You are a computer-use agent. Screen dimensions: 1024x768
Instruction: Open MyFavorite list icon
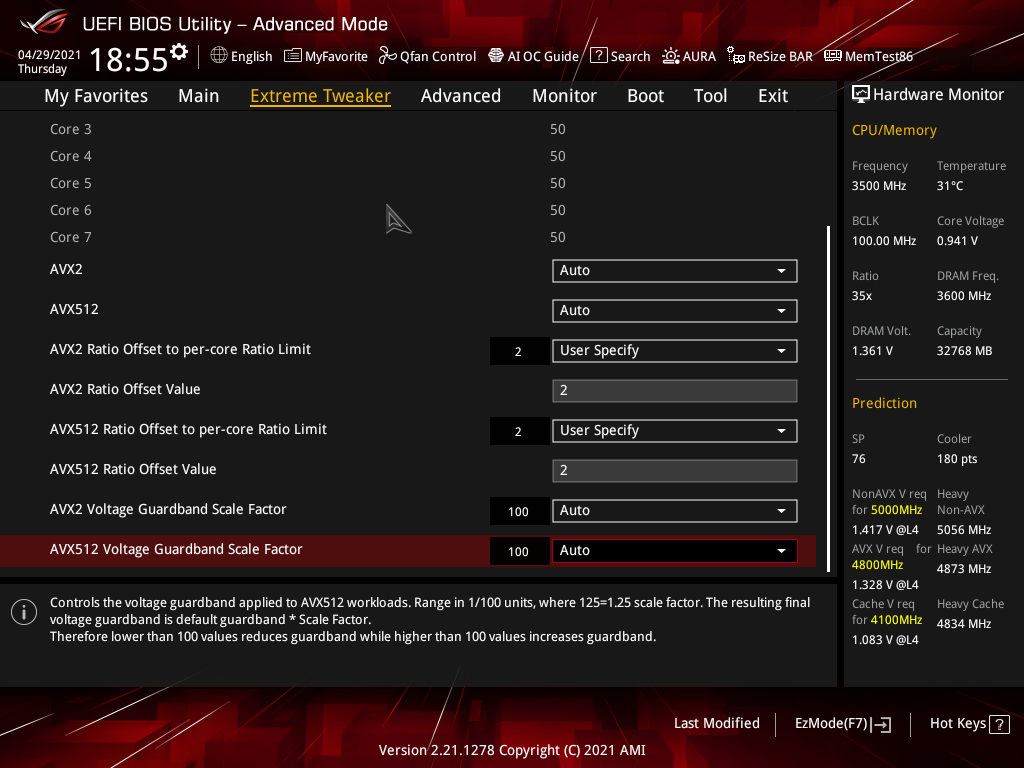293,56
